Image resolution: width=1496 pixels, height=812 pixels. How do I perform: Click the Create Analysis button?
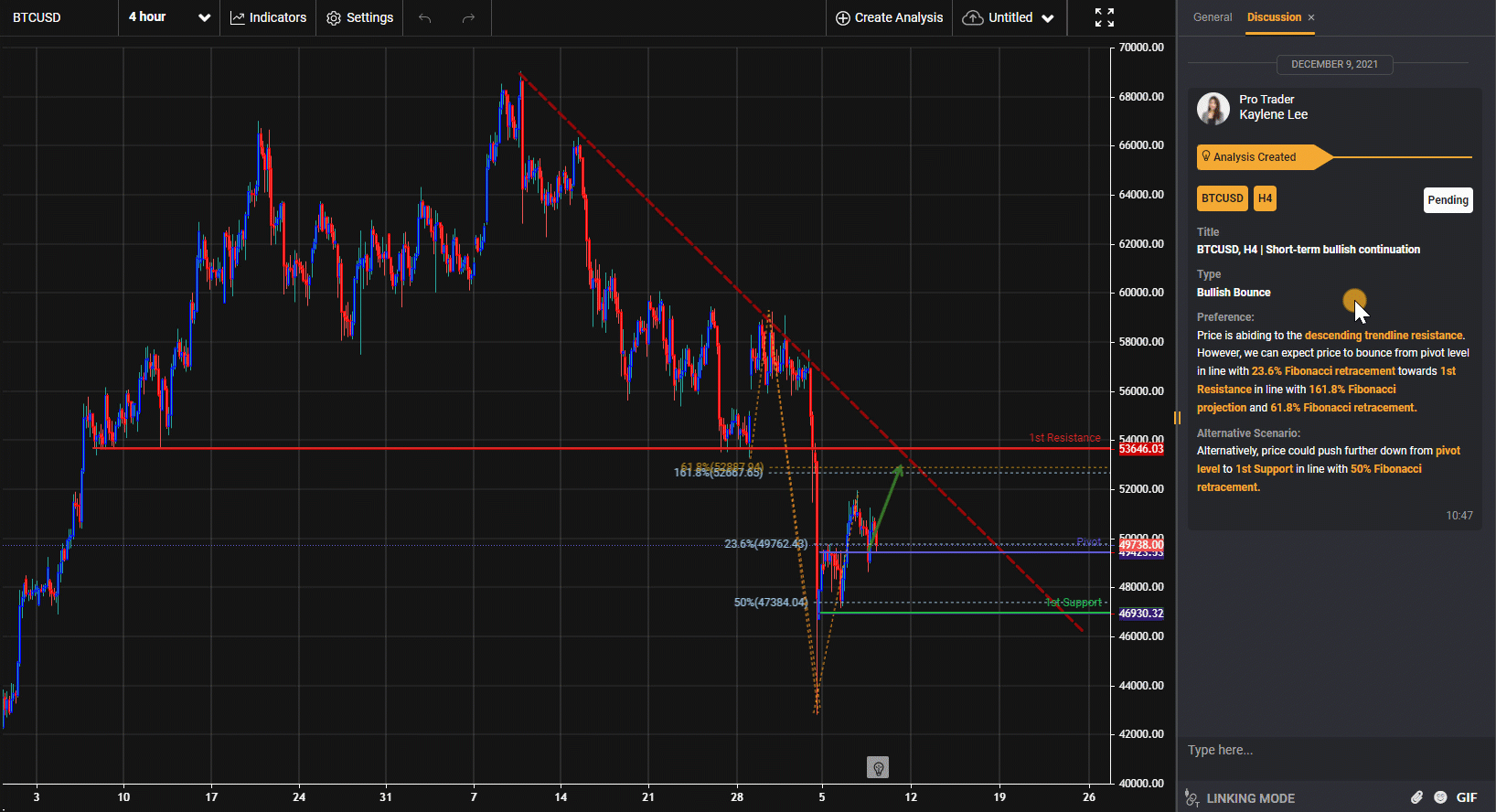point(889,18)
